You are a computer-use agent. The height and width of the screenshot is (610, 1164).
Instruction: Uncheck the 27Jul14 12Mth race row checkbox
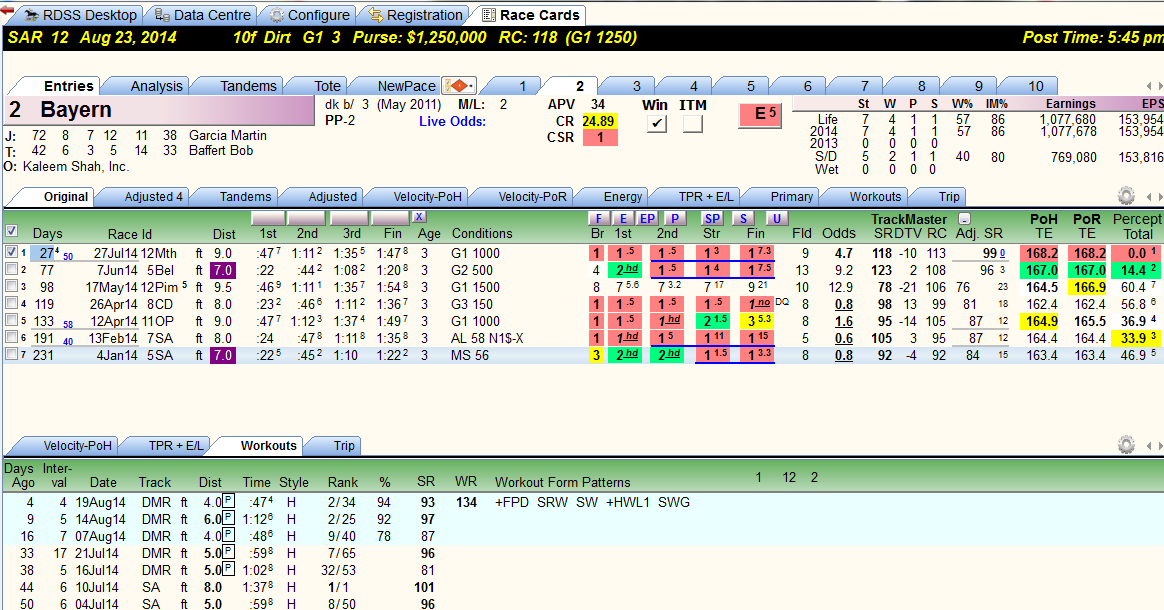coord(11,252)
